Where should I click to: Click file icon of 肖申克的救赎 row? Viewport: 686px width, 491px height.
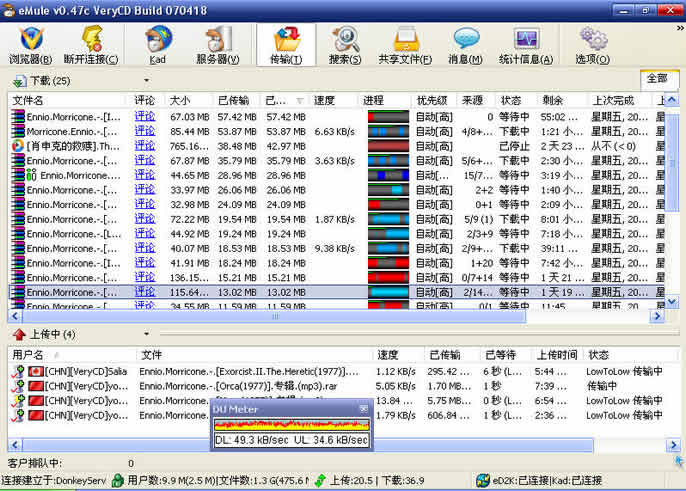click(x=18, y=146)
